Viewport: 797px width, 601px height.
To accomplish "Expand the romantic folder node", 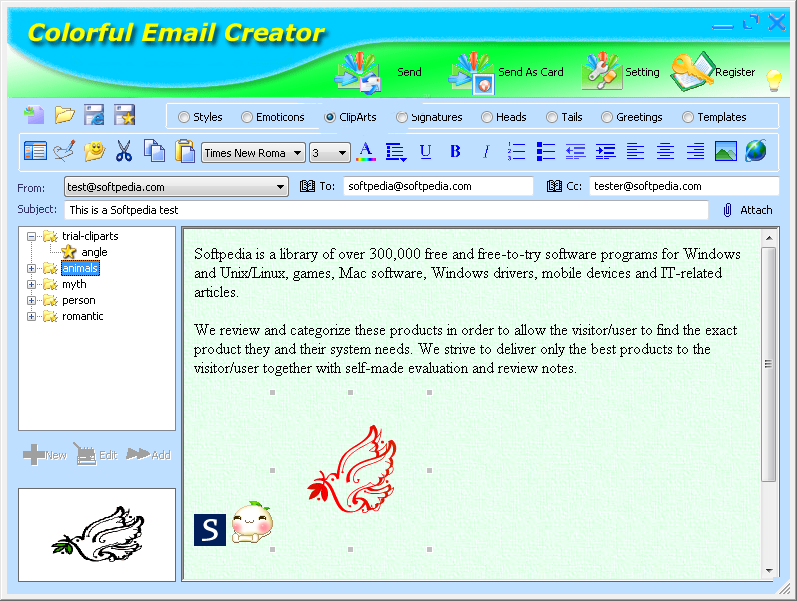I will 32,317.
